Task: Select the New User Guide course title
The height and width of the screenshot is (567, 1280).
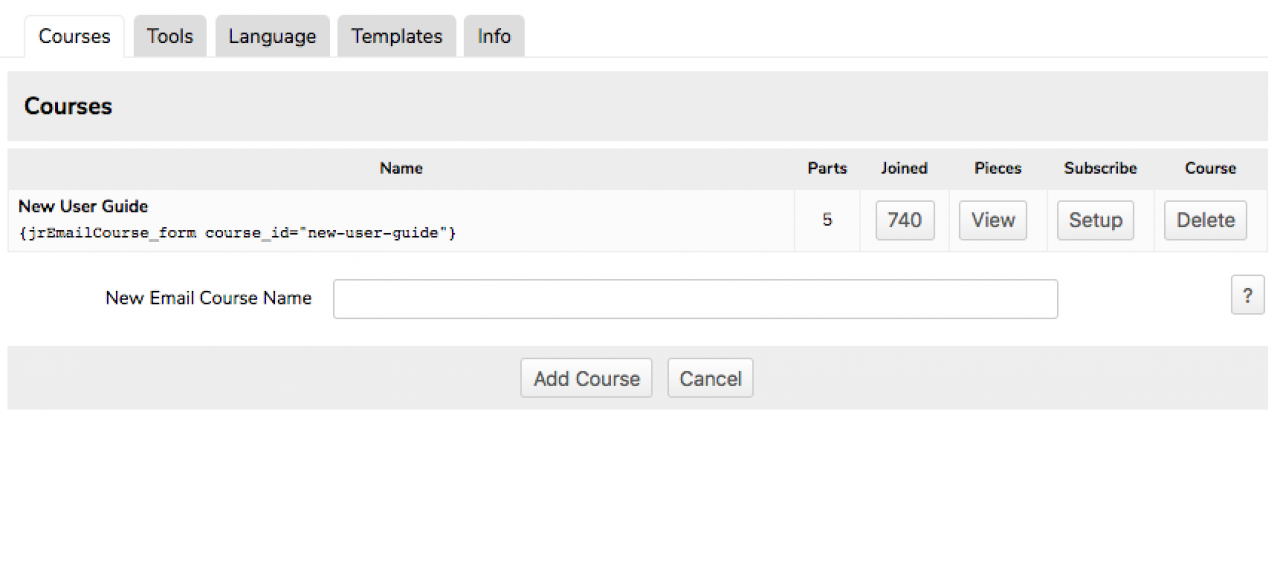Action: (83, 207)
